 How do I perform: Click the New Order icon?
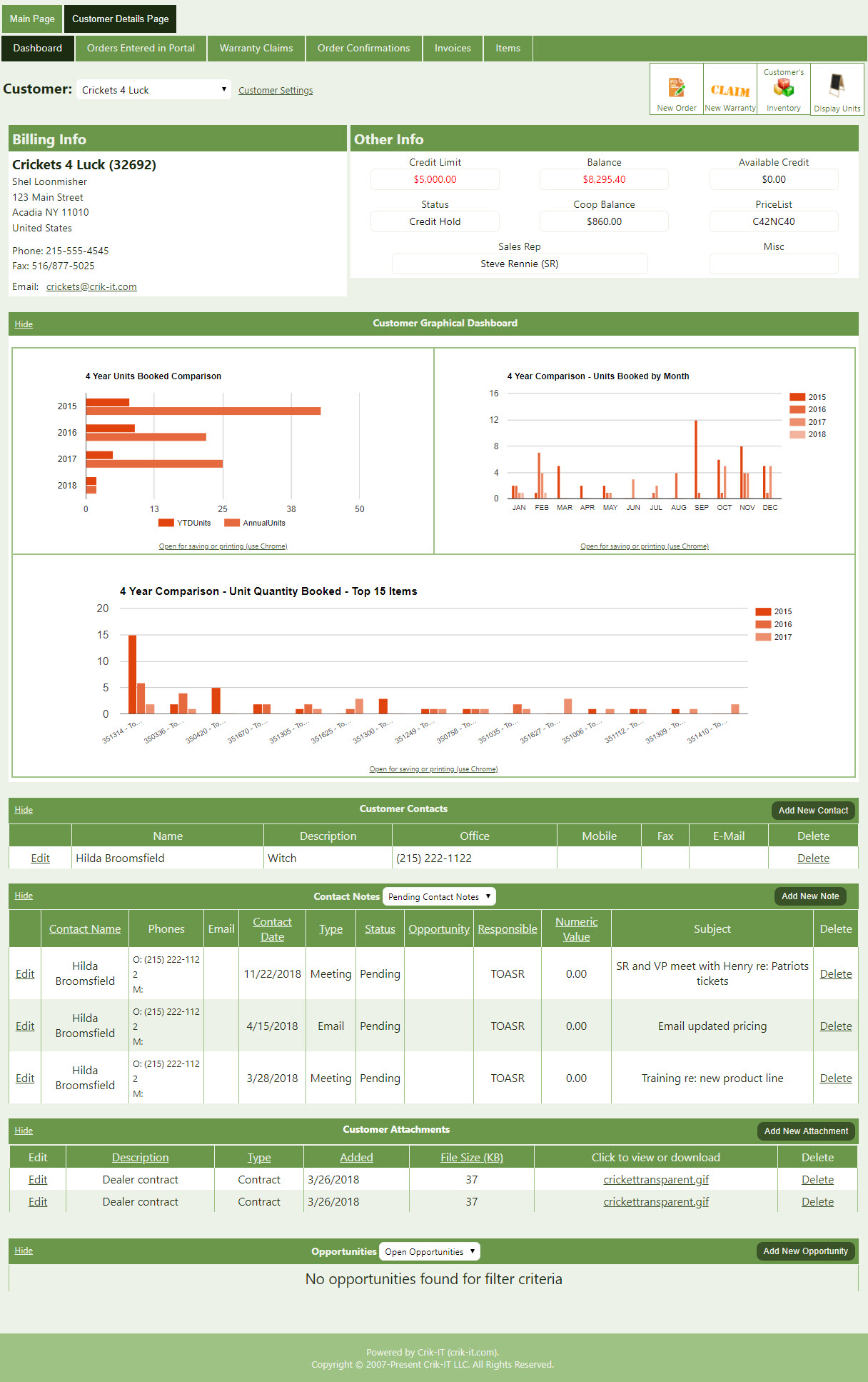coord(676,89)
